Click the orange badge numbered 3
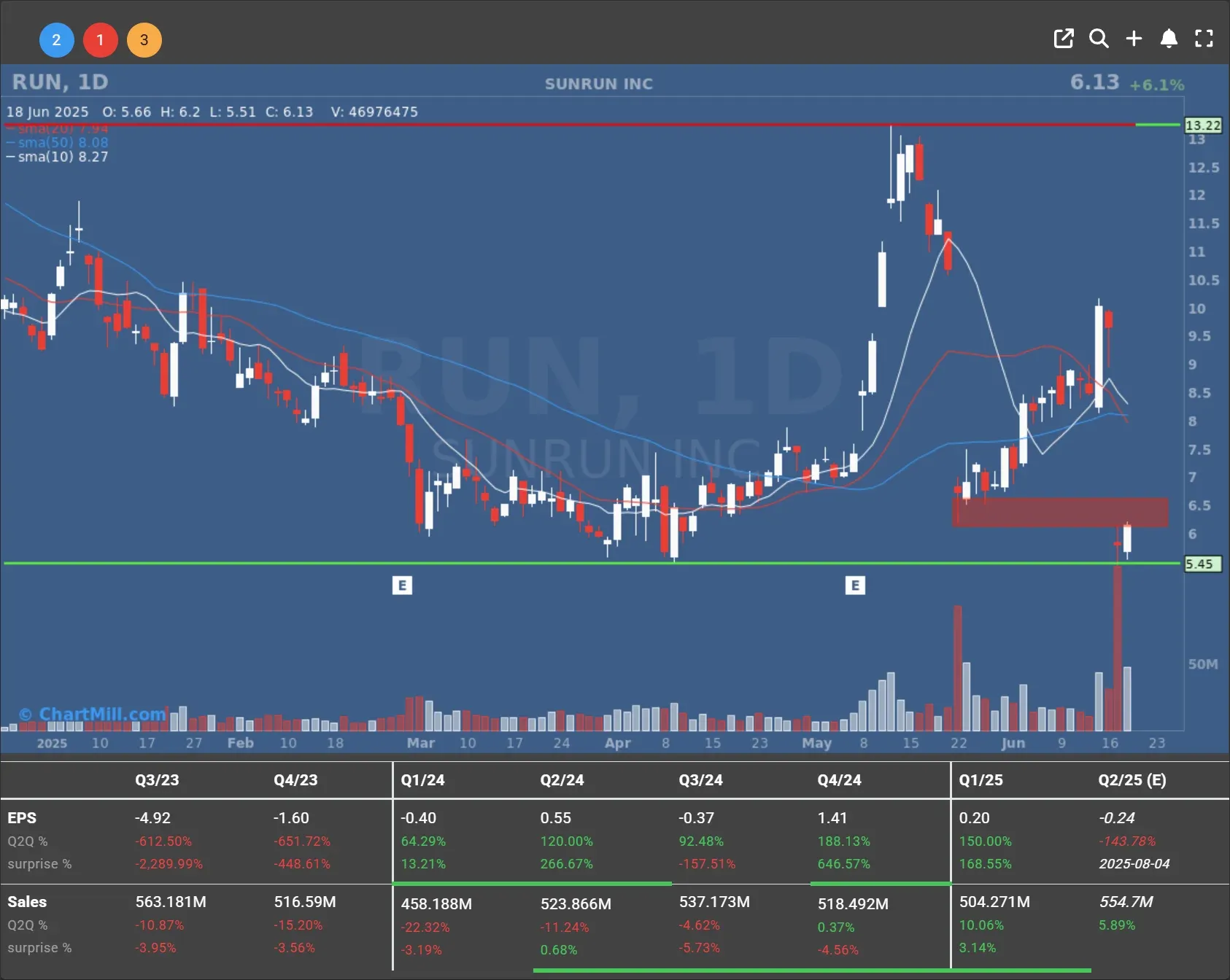Viewport: 1230px width, 980px height. tap(144, 40)
